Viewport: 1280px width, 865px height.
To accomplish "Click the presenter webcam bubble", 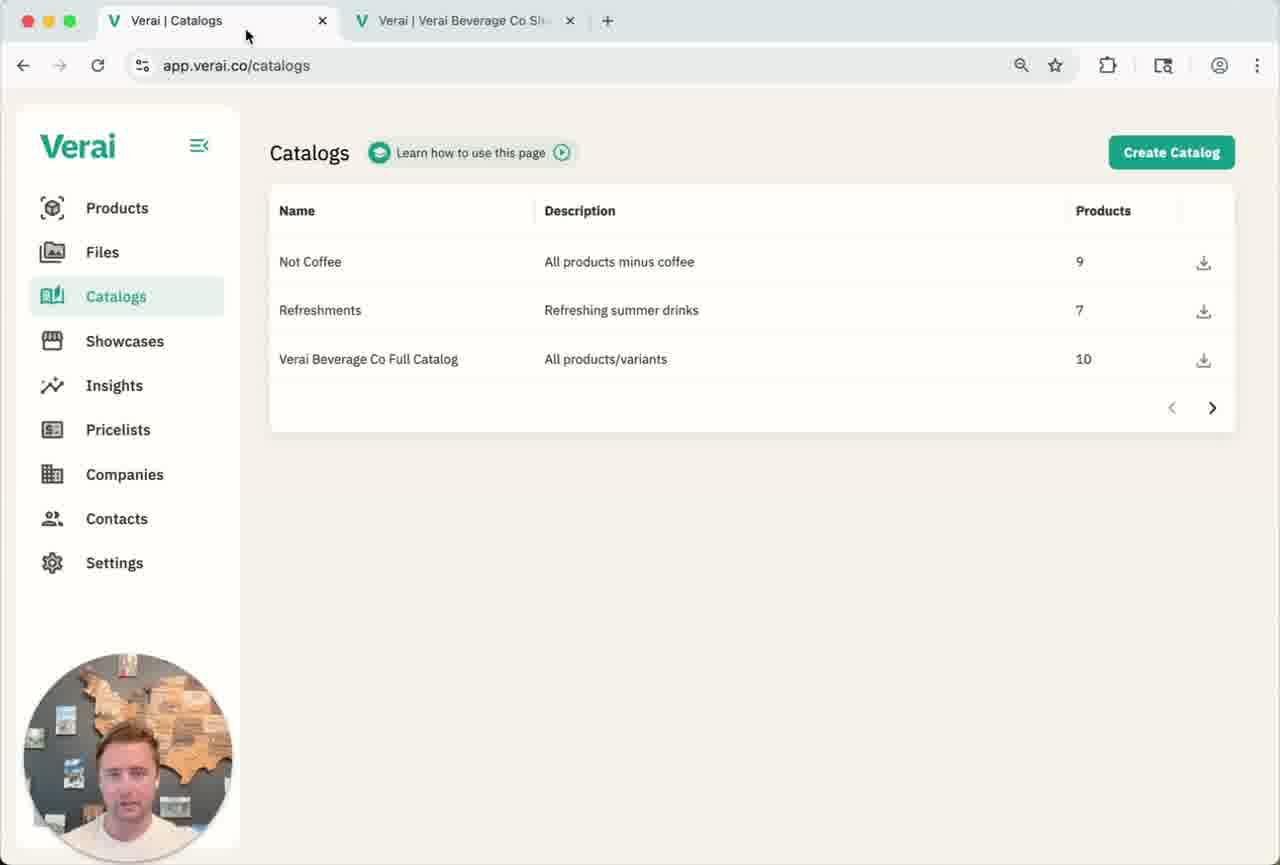I will (128, 758).
